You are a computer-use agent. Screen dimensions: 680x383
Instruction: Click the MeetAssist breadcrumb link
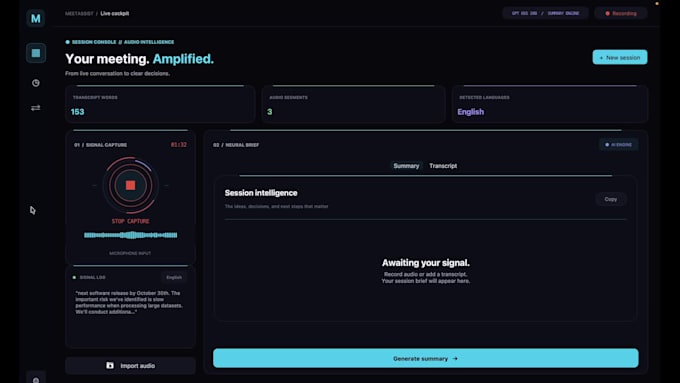[79, 13]
